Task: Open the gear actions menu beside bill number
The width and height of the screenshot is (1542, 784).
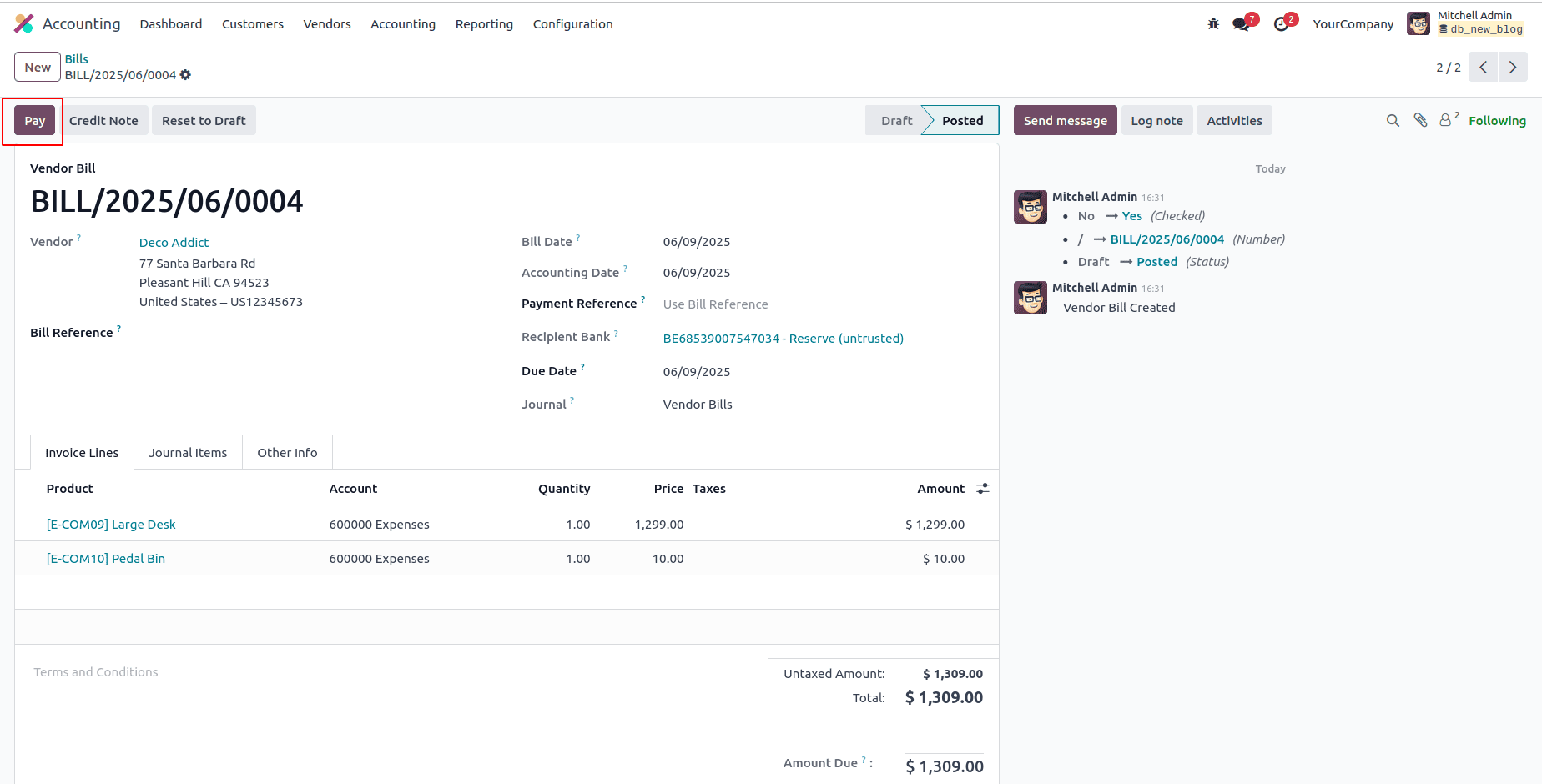Action: (x=185, y=75)
